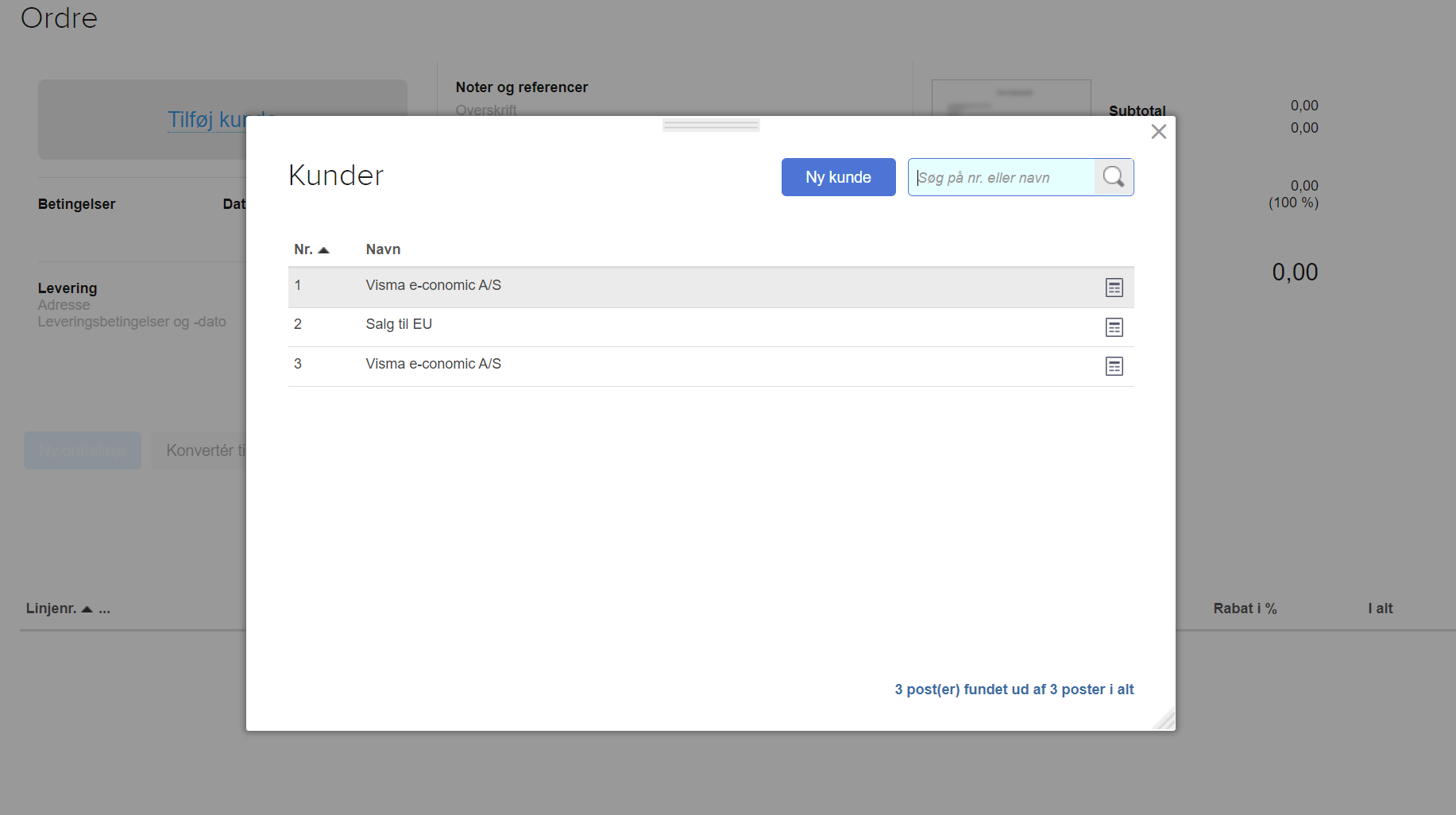Select Visma e-conomic A/S customer number 1
The image size is (1456, 815).
[x=433, y=286]
